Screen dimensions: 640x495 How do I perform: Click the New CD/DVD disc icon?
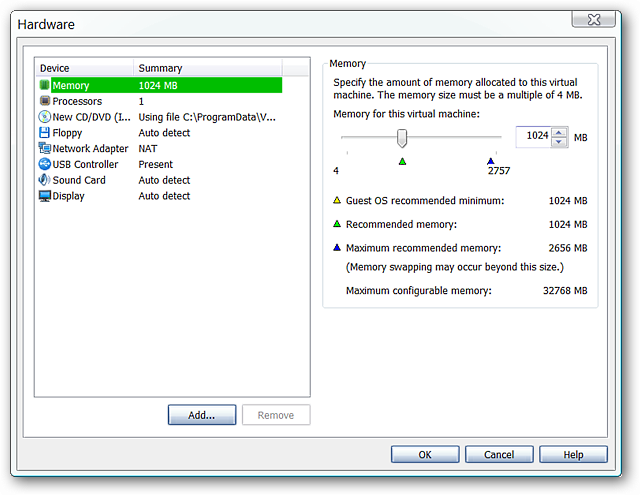tap(44, 117)
